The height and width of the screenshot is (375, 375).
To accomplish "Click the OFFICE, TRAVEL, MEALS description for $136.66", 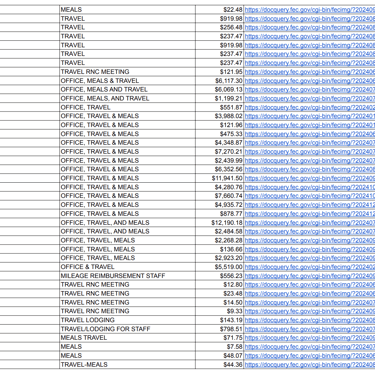I will click(127, 249).
